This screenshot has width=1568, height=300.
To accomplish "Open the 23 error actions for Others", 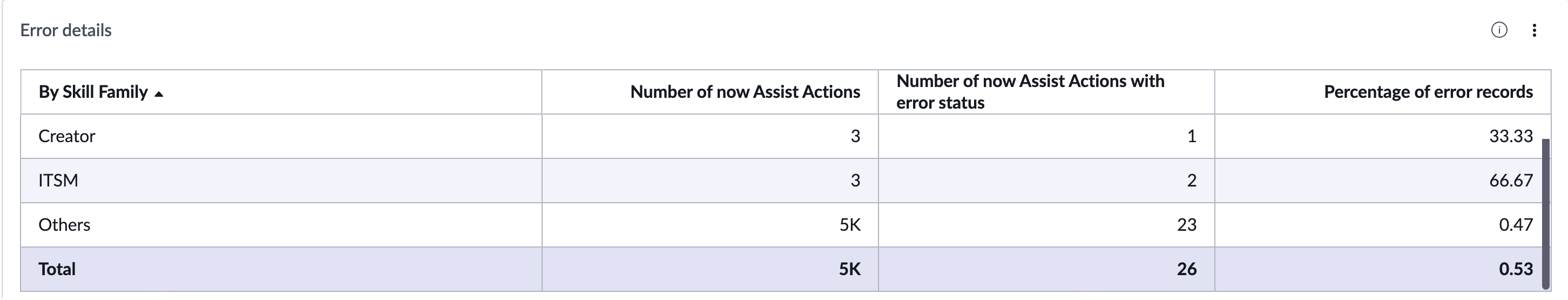I will [x=1186, y=225].
